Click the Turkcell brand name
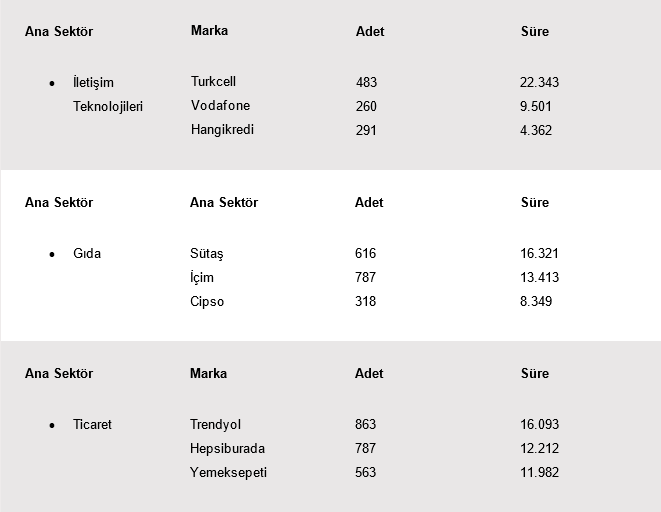Image resolution: width=661 pixels, height=512 pixels. click(x=213, y=82)
